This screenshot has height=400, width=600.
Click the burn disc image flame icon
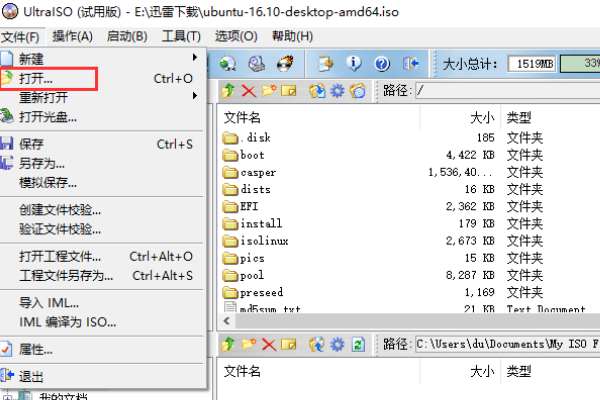[x=285, y=64]
